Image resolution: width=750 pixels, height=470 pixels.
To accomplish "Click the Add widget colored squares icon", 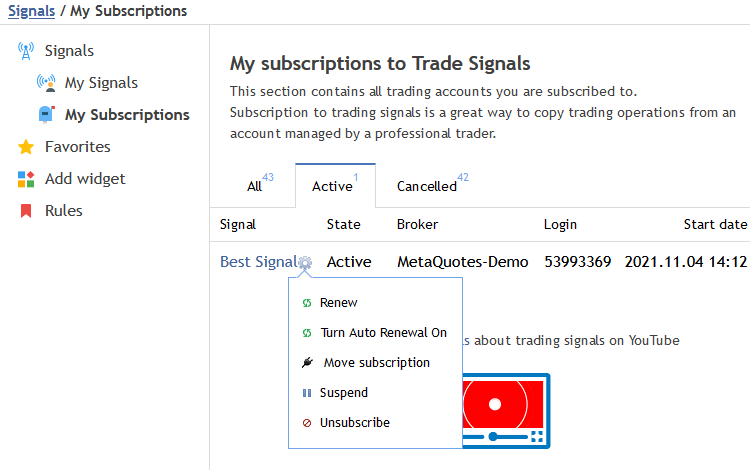I will [26, 179].
